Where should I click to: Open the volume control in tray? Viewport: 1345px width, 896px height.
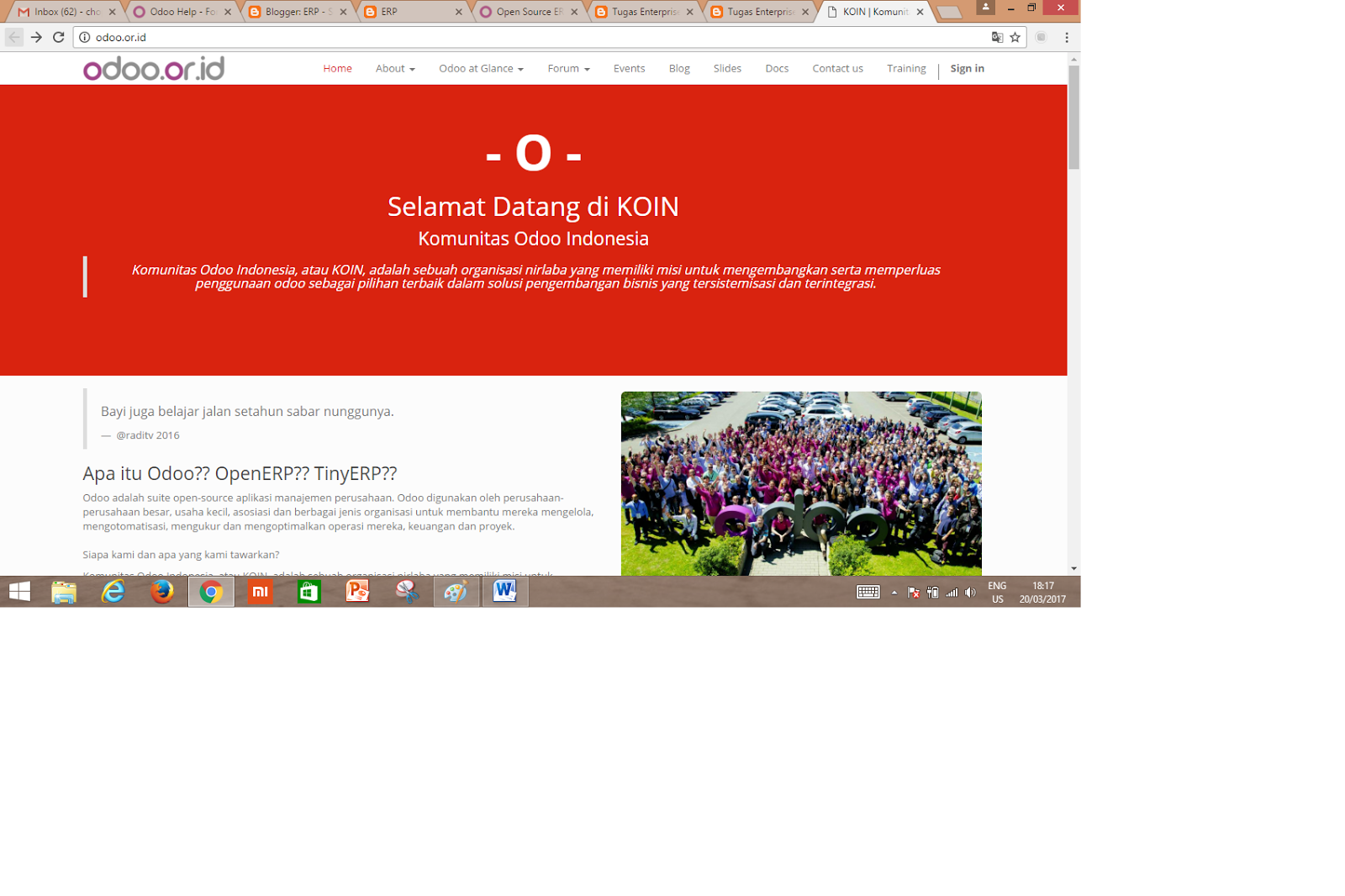click(971, 593)
